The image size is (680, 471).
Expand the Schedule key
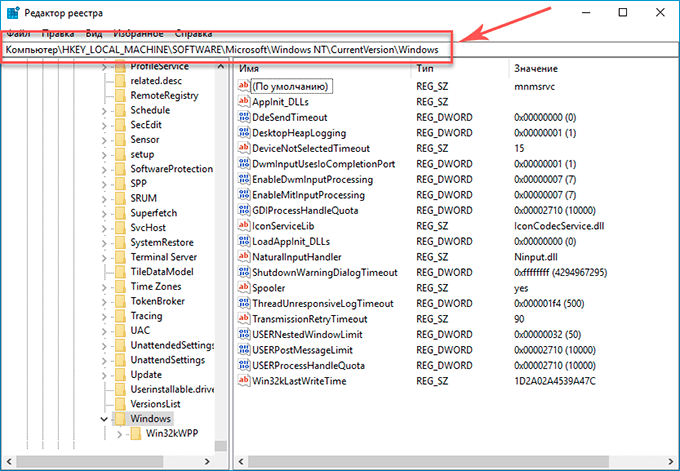104,111
